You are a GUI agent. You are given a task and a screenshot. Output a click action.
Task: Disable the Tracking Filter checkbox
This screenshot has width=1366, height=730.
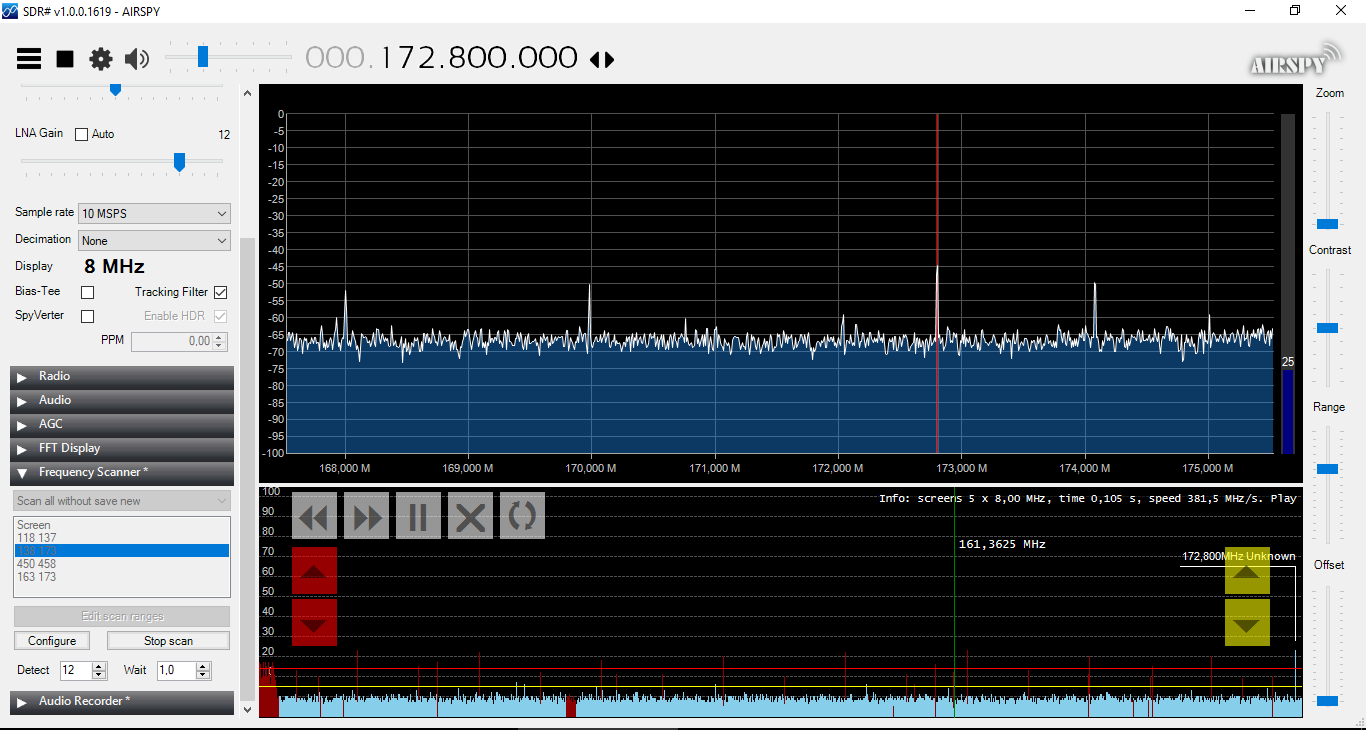pos(220,292)
